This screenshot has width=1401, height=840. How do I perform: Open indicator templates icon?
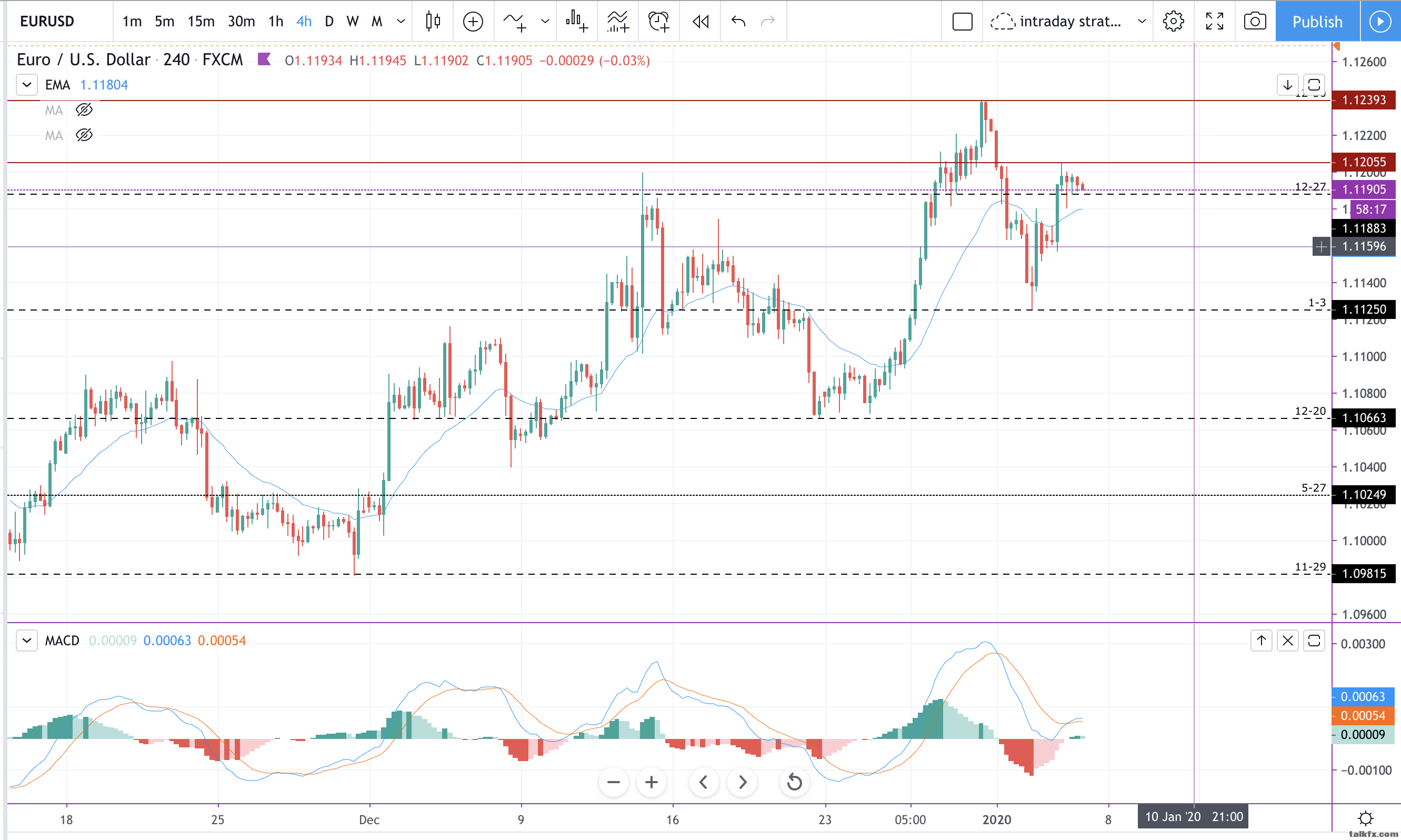[x=618, y=22]
